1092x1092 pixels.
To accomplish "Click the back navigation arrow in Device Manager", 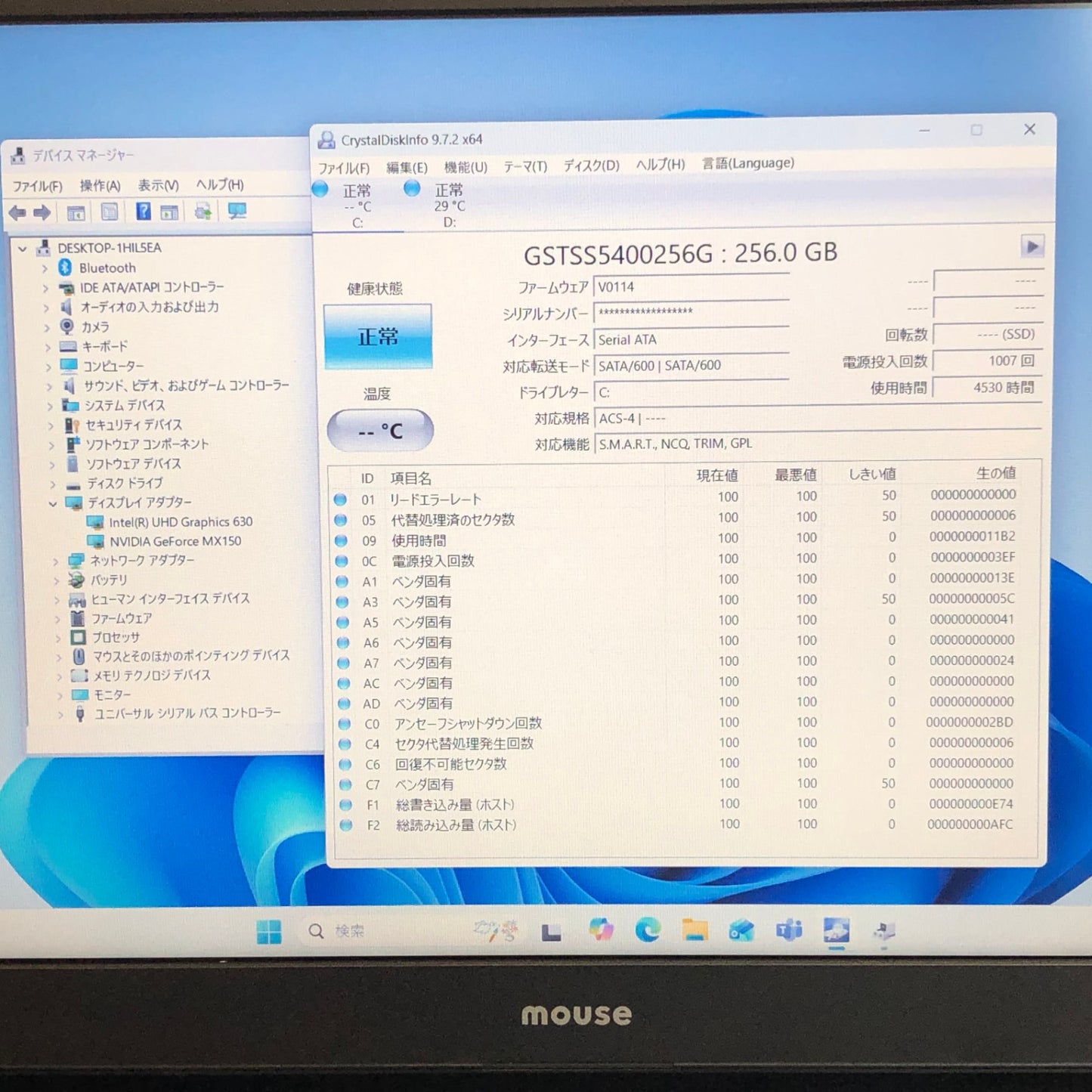I will pos(18,212).
